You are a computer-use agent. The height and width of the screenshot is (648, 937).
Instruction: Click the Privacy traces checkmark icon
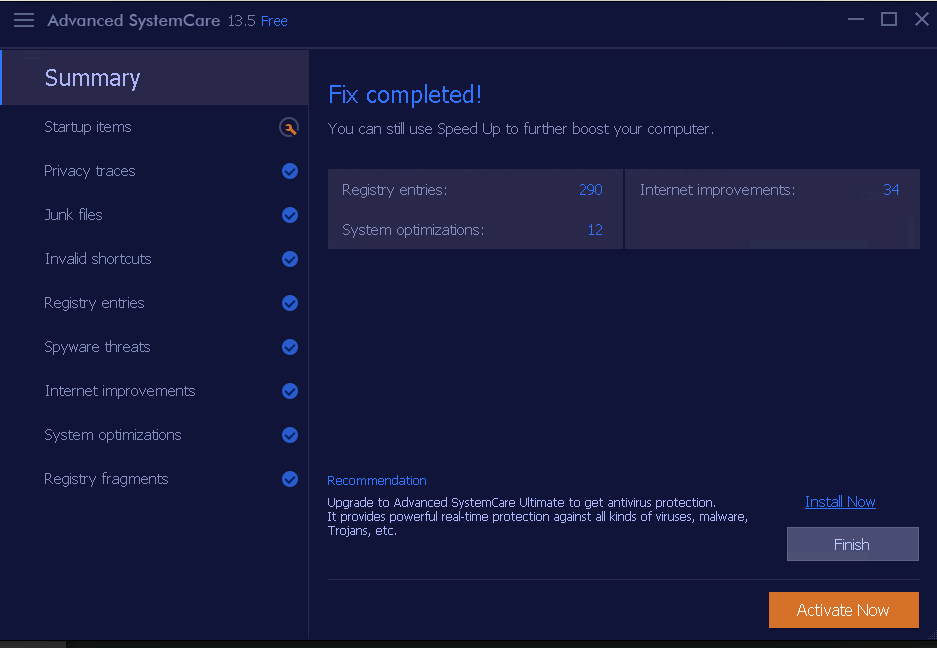(290, 171)
